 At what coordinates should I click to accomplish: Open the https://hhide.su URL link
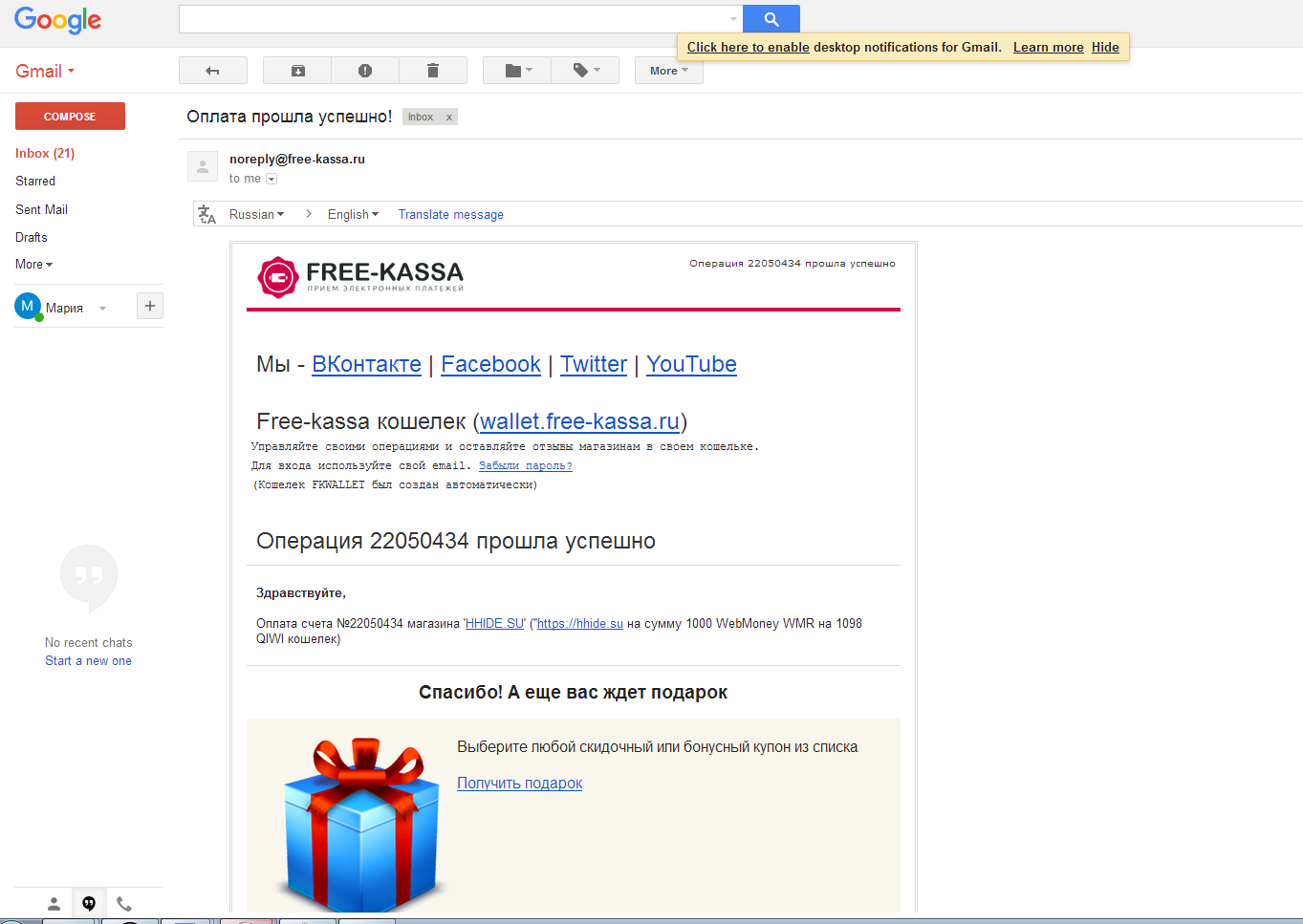[x=580, y=623]
